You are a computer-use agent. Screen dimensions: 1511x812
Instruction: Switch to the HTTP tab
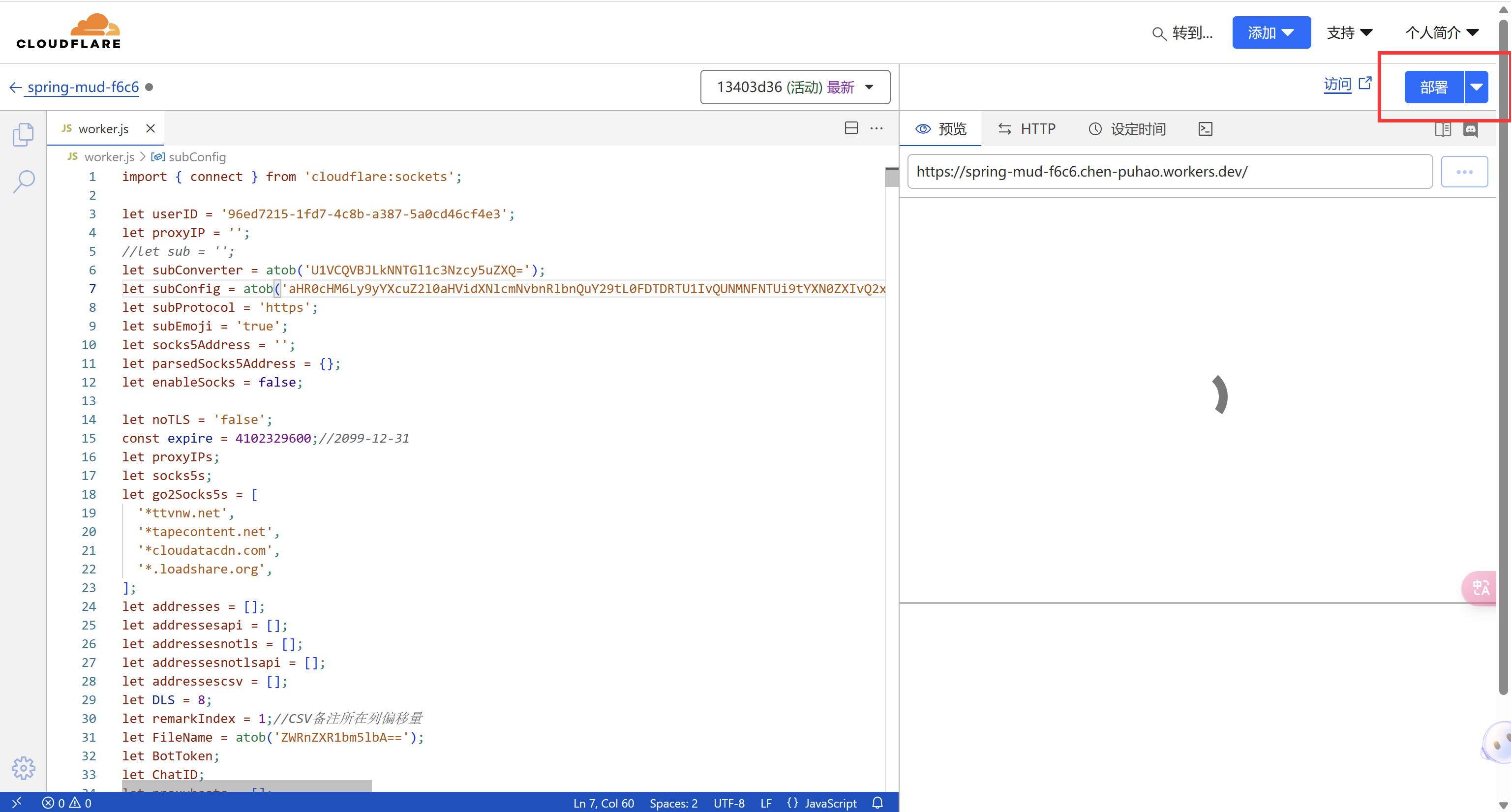coord(1027,128)
